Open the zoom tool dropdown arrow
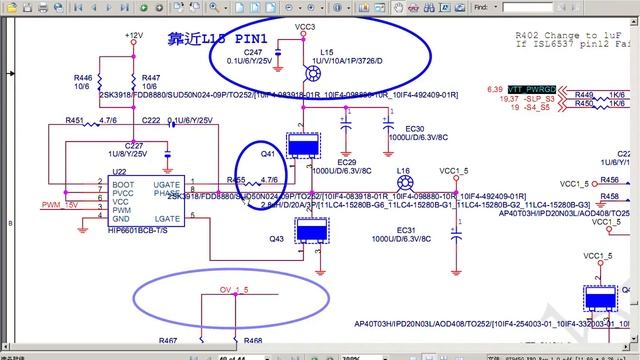 click(x=225, y=8)
